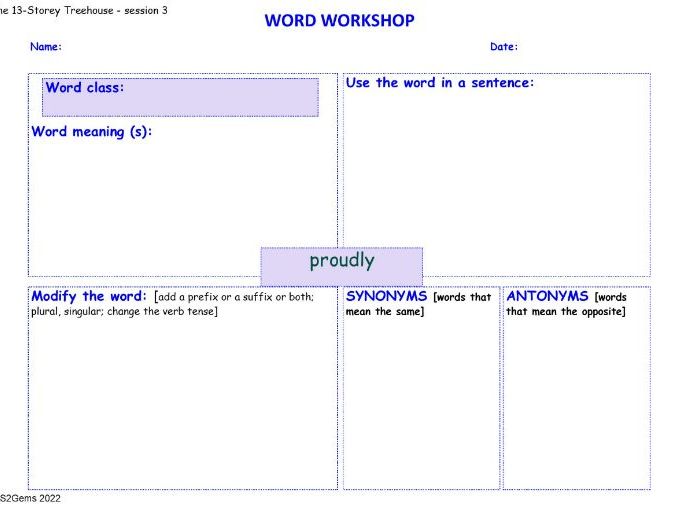Click the Use the word in a sentence heading
The width and height of the screenshot is (678, 509).
point(440,83)
